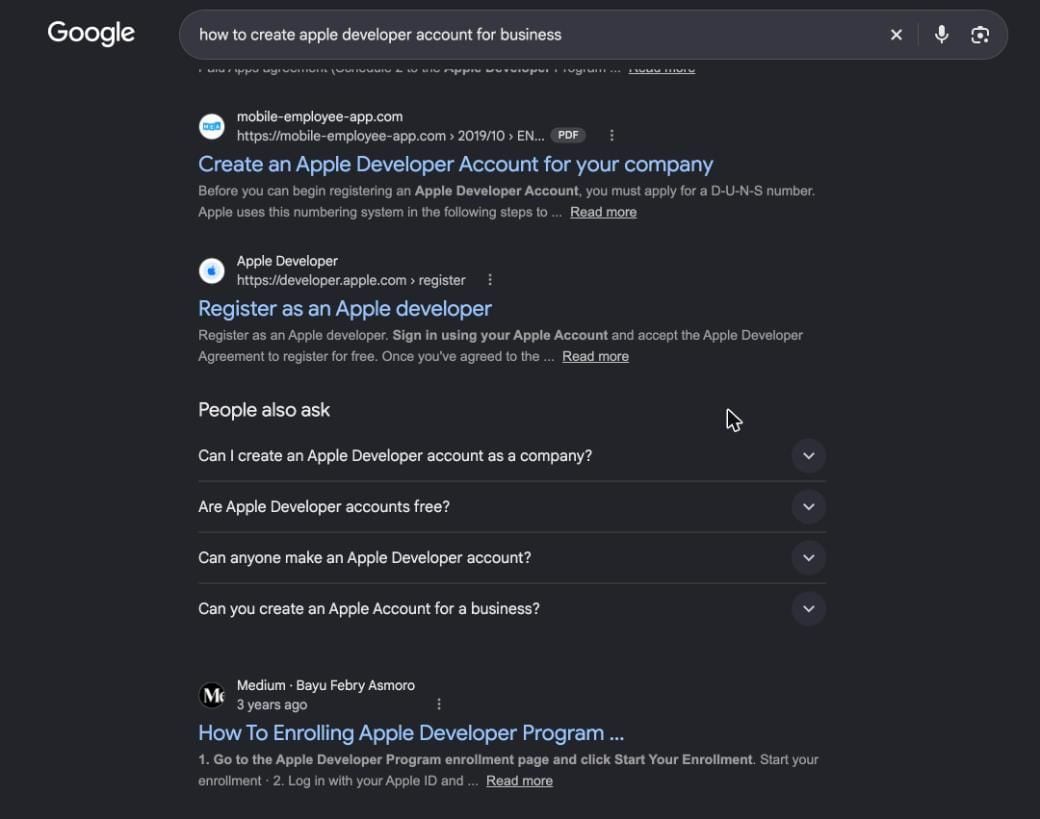The image size is (1040, 819).
Task: Click the Medium site favicon
Action: (212, 695)
